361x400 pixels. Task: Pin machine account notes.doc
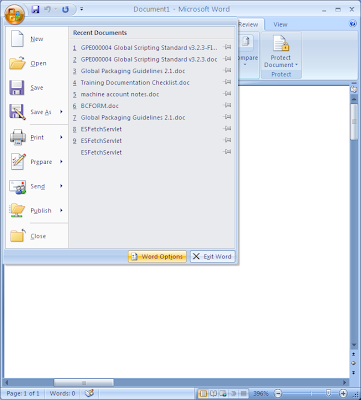(x=228, y=94)
